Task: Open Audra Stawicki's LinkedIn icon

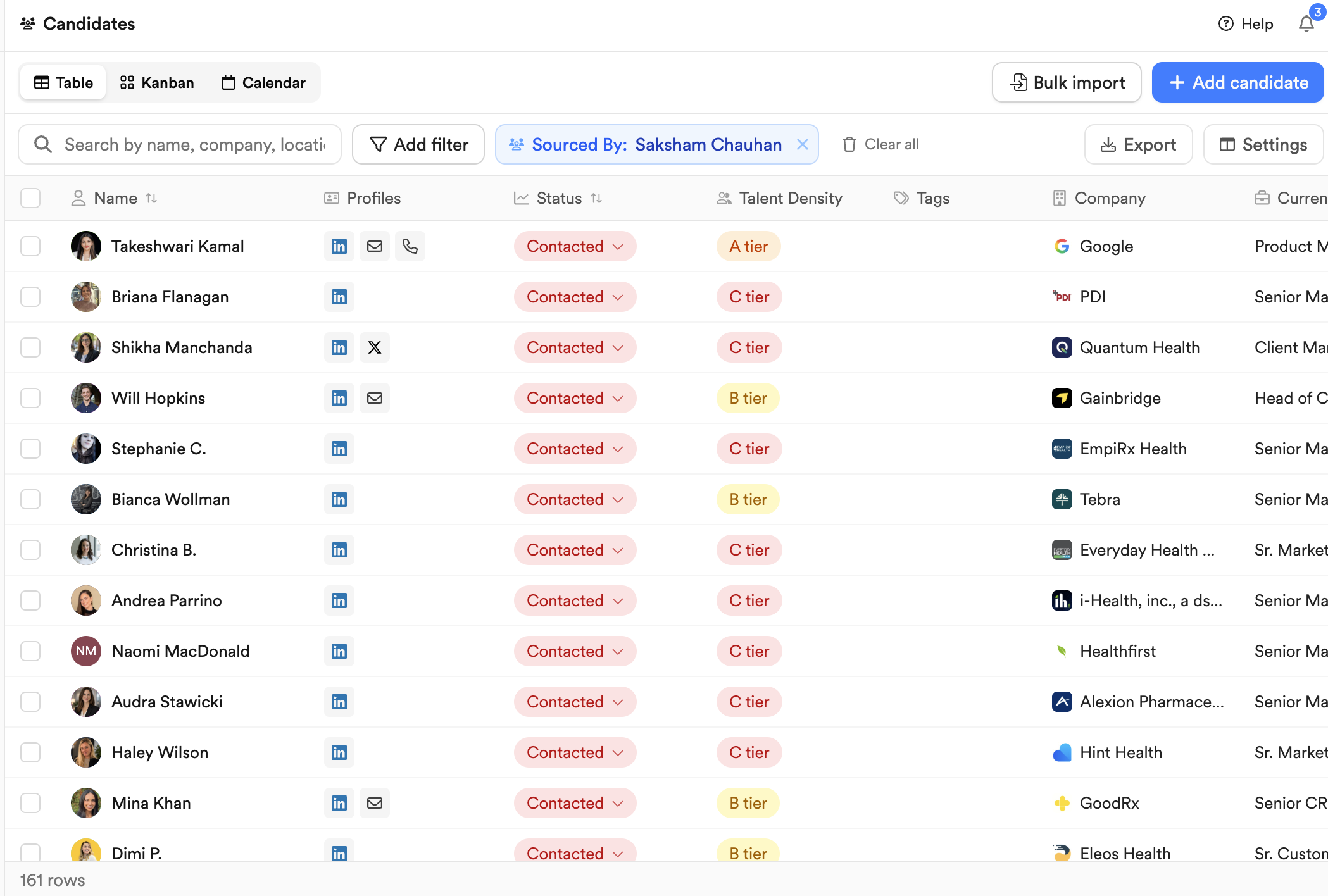Action: coord(339,702)
